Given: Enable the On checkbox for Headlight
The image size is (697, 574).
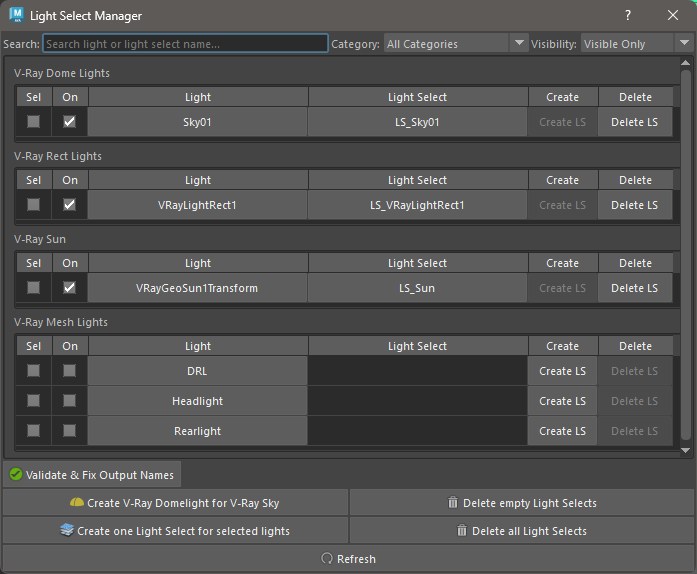Looking at the screenshot, I should click(69, 401).
